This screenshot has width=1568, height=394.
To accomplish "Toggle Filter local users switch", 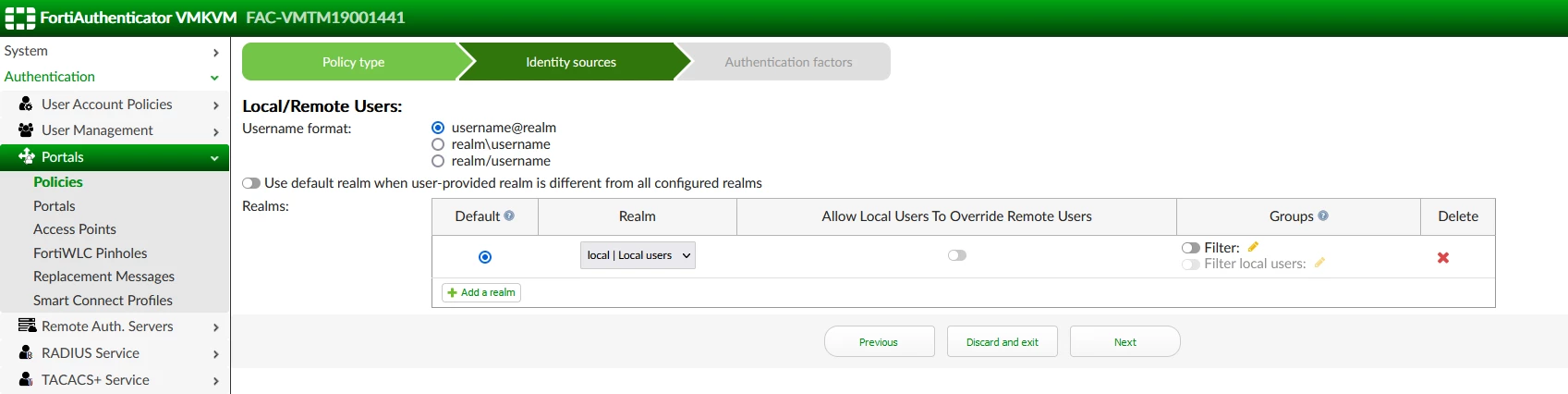I will click(x=1191, y=265).
